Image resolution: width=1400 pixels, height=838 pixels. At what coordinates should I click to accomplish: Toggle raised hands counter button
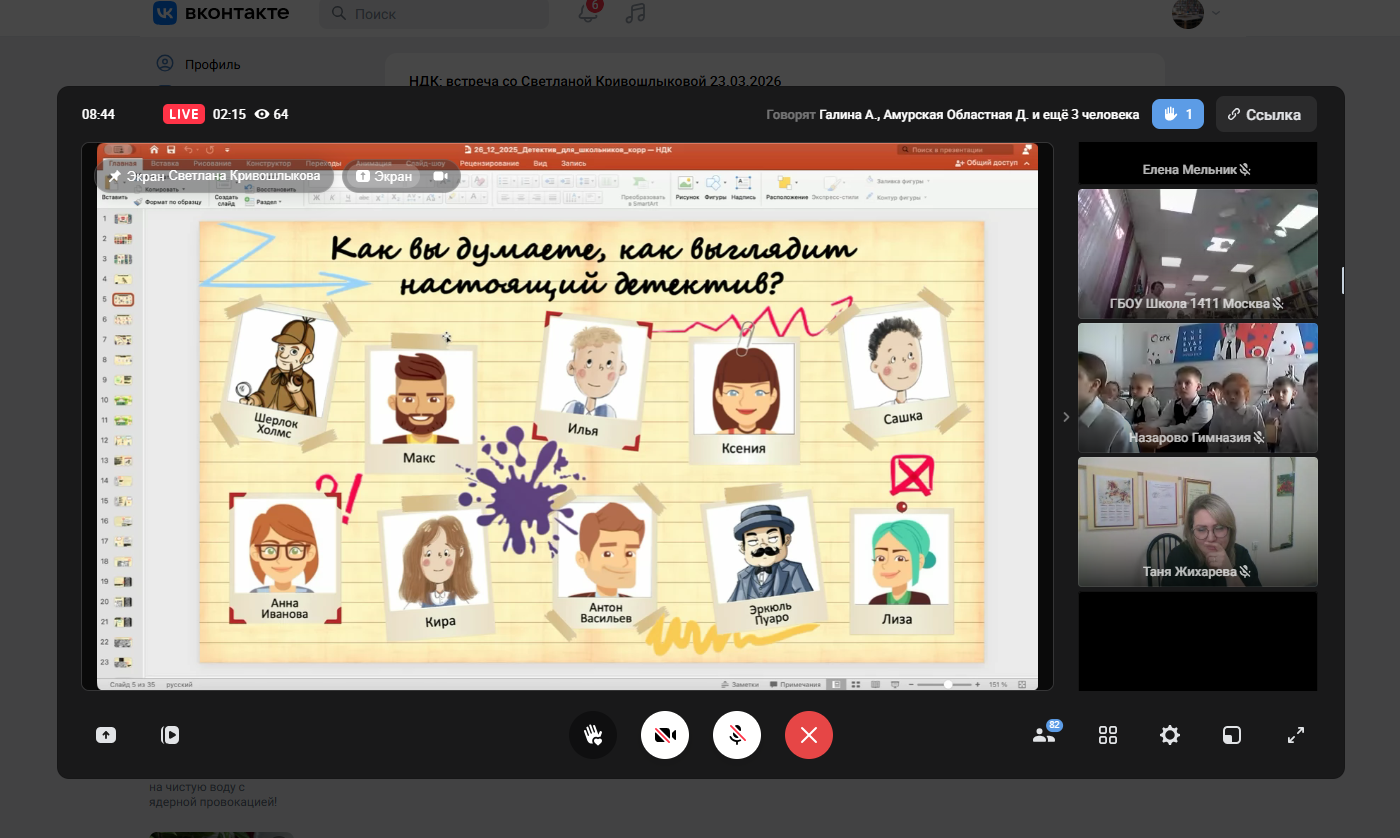pyautogui.click(x=1178, y=114)
